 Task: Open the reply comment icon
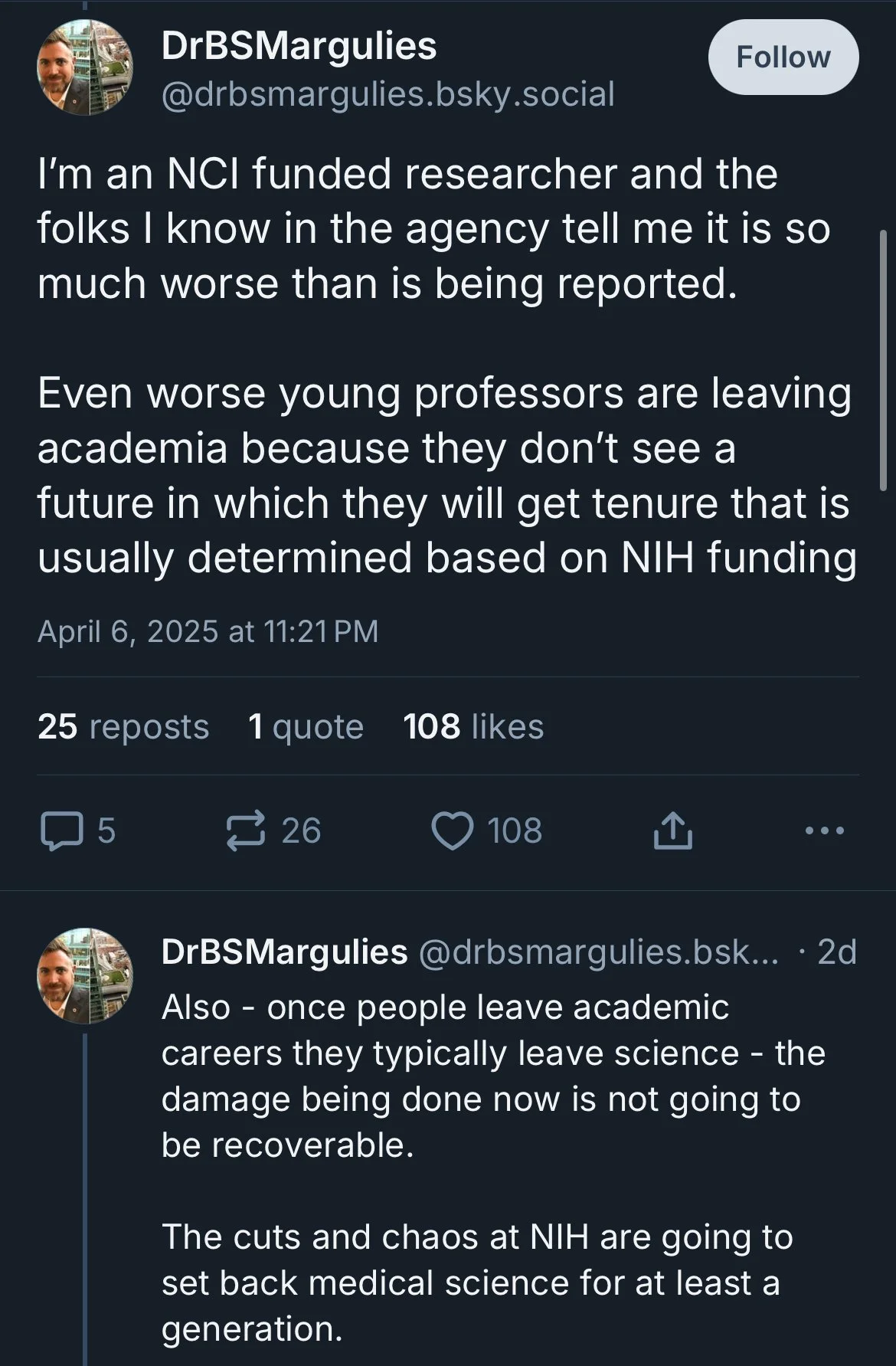click(61, 831)
